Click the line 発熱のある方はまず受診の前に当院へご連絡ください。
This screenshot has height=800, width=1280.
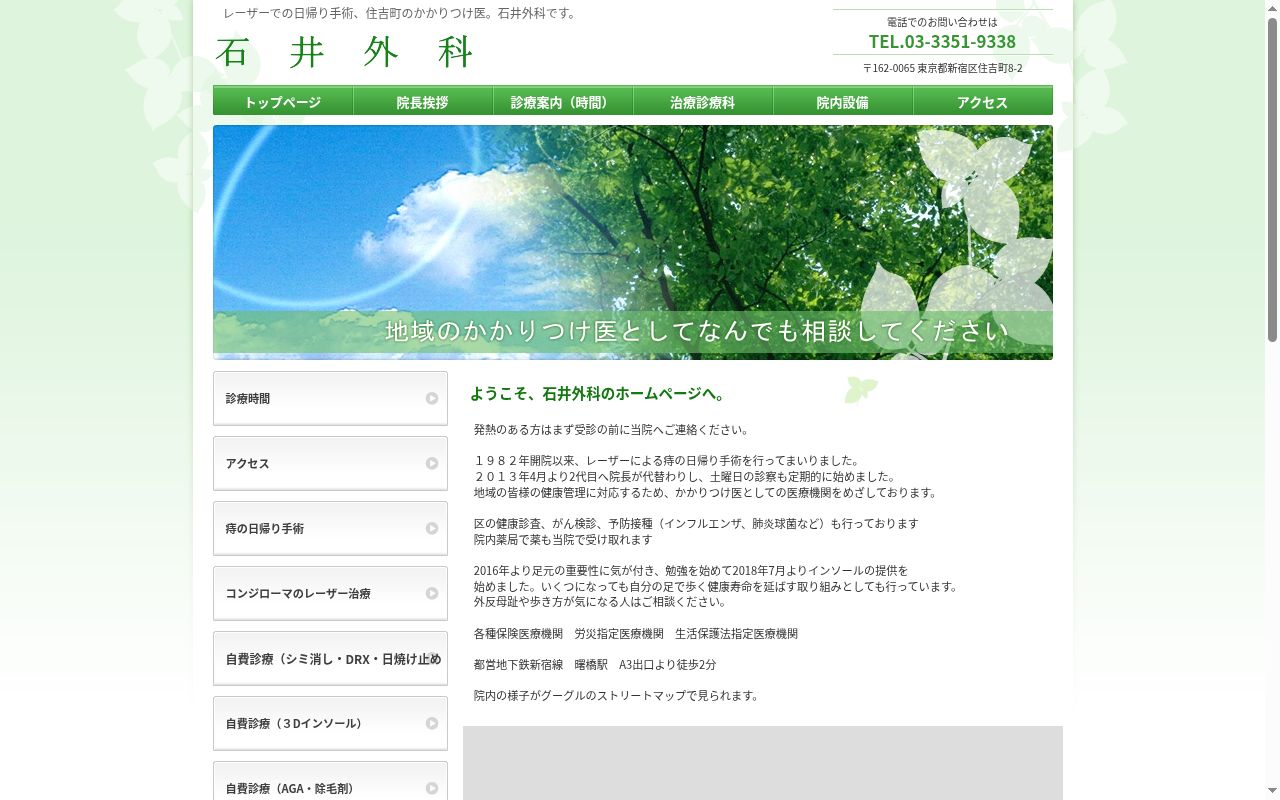coord(612,429)
